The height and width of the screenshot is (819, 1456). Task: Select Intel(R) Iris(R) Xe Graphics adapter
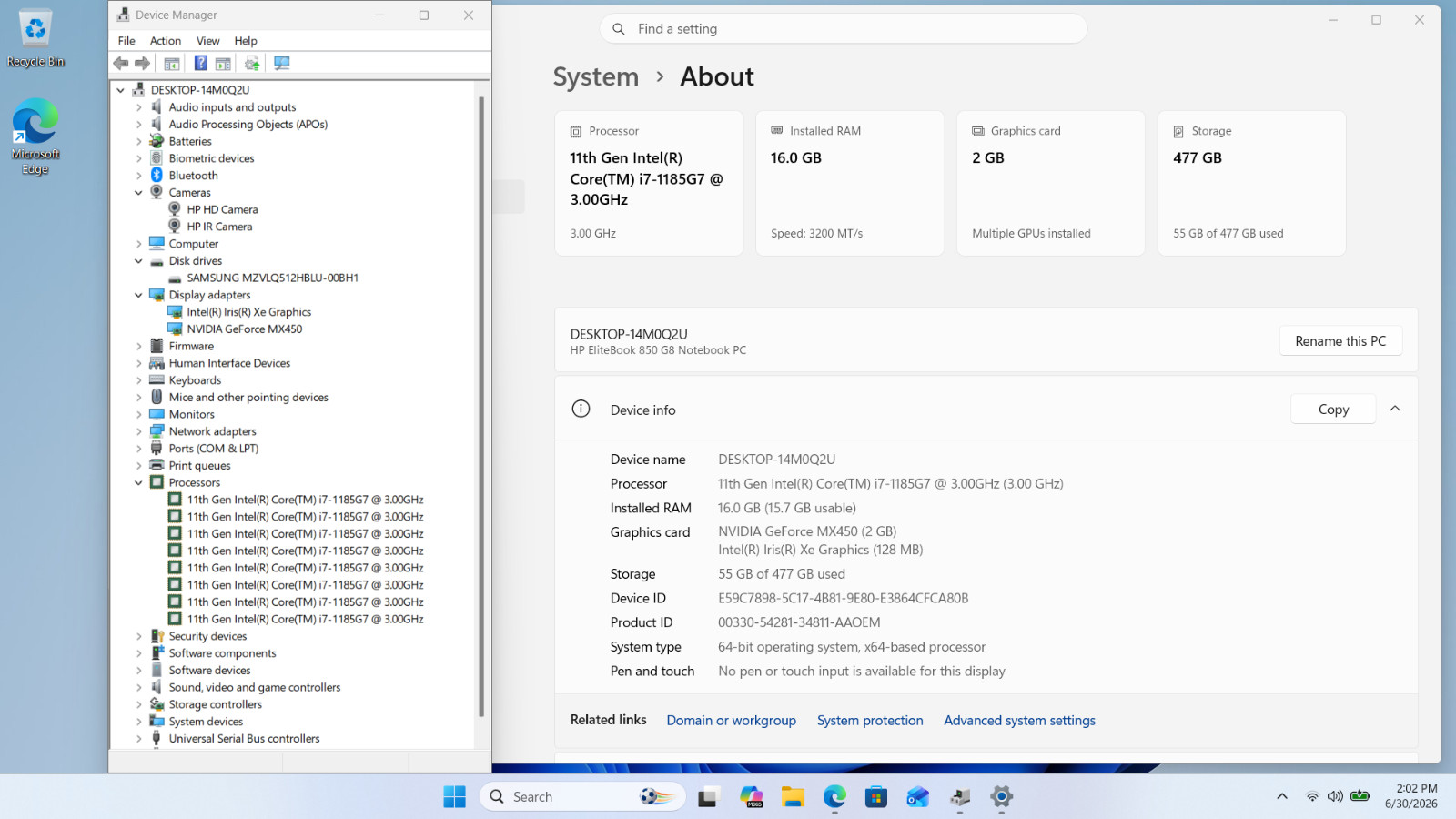tap(248, 312)
